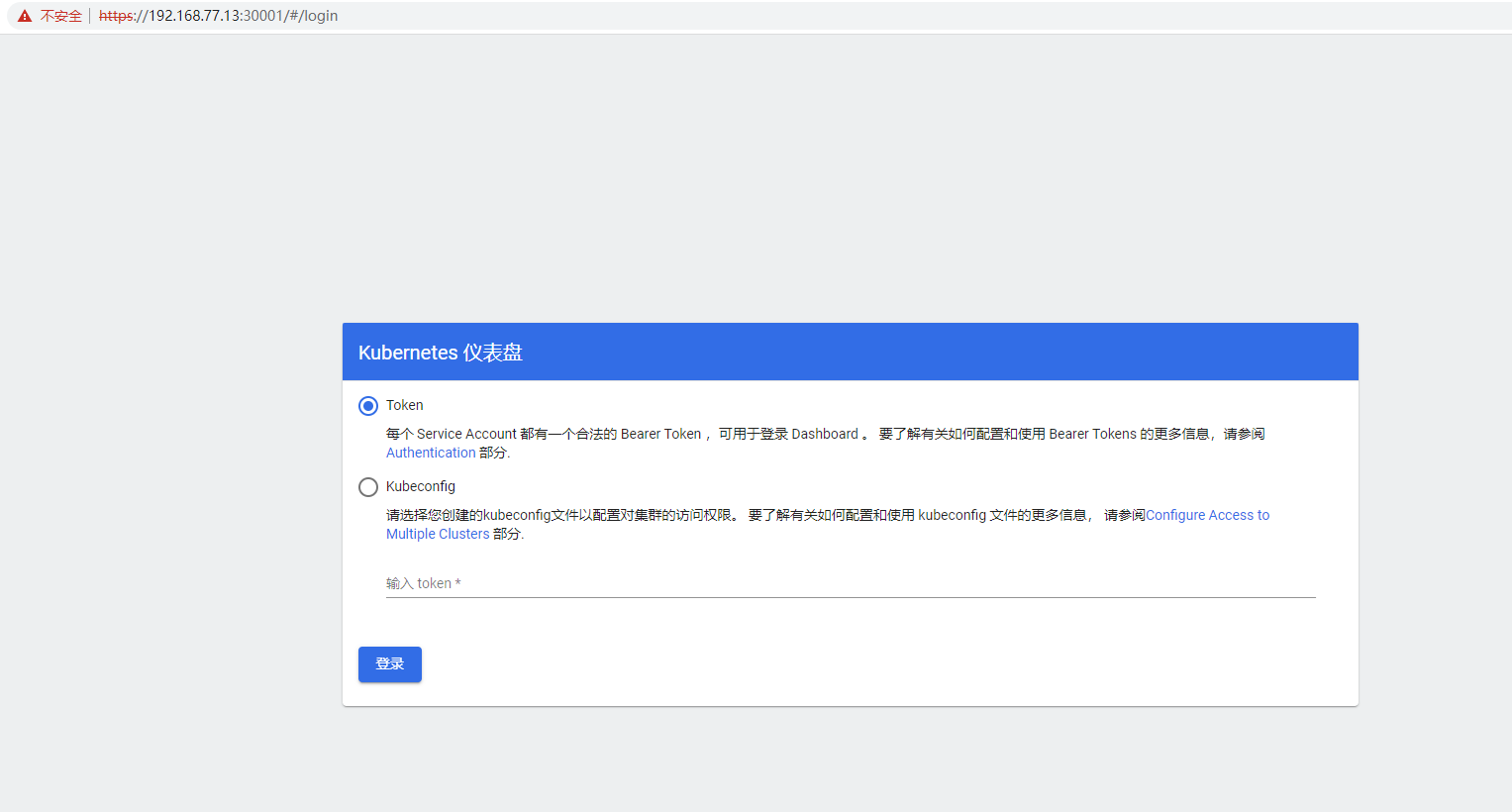Click the 登录 sign-in button
Viewport: 1512px width, 812px height.
[x=390, y=664]
